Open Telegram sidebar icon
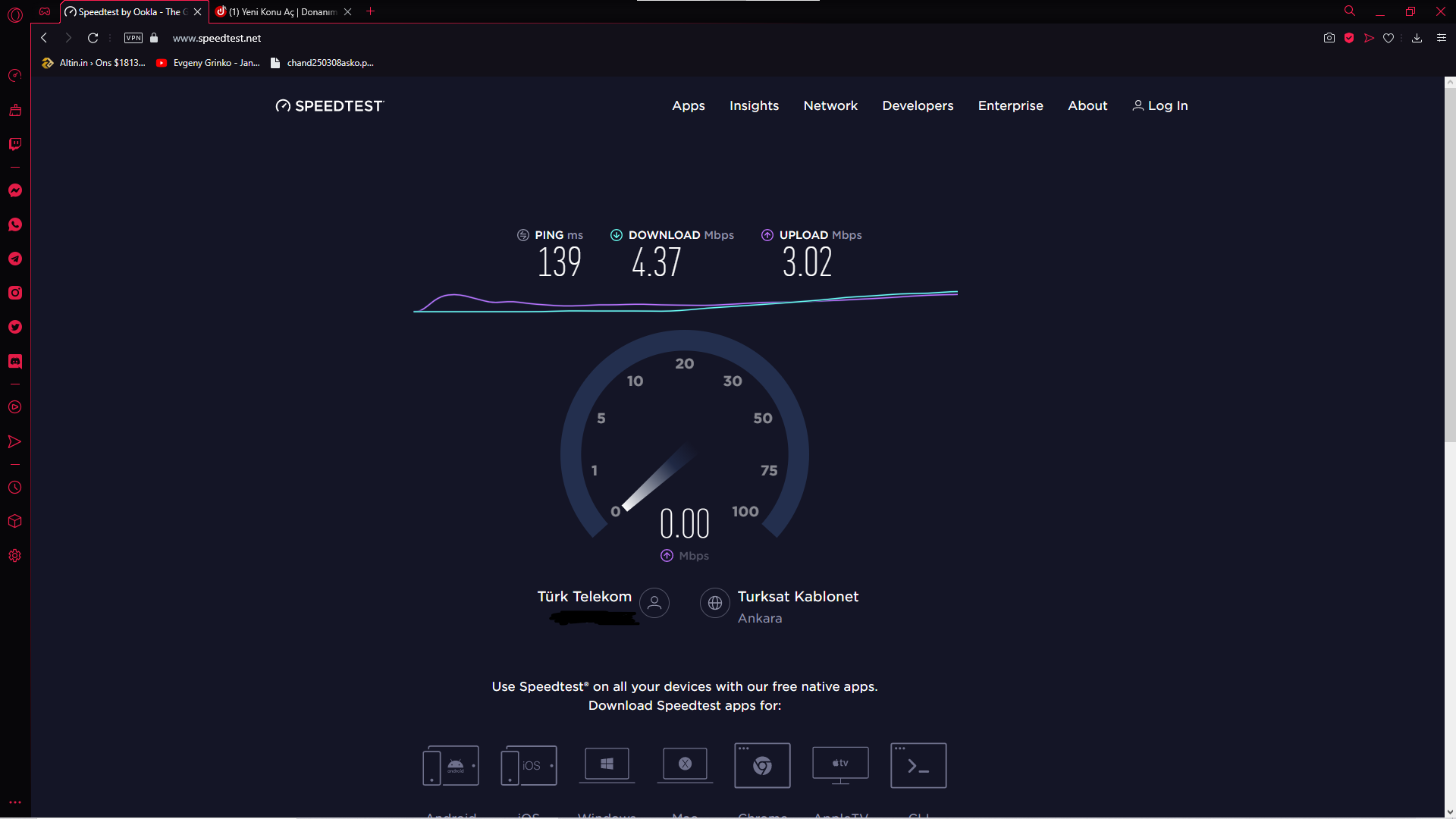1456x819 pixels. 15,259
